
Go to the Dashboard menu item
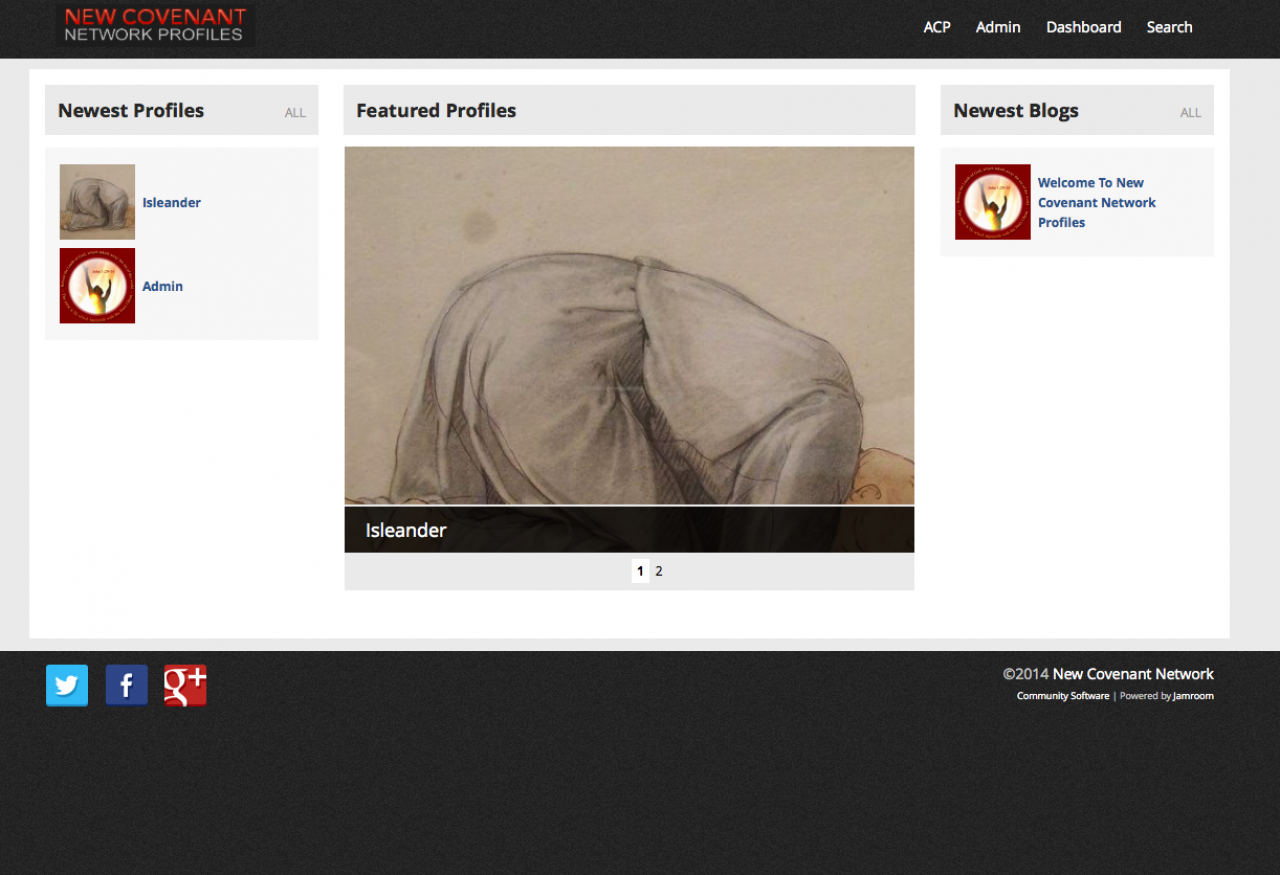1084,27
